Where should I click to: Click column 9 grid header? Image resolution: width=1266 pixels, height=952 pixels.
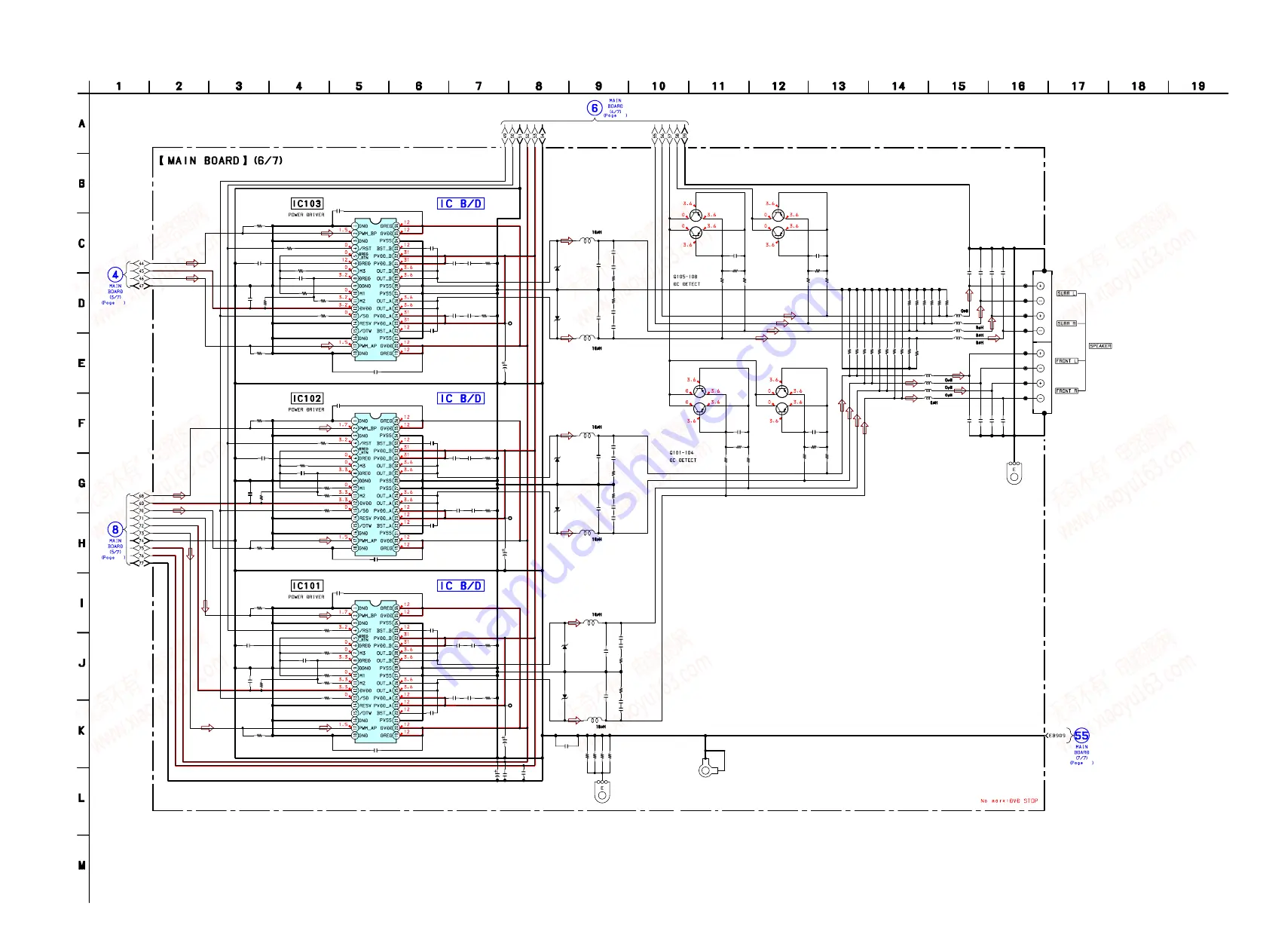point(599,87)
